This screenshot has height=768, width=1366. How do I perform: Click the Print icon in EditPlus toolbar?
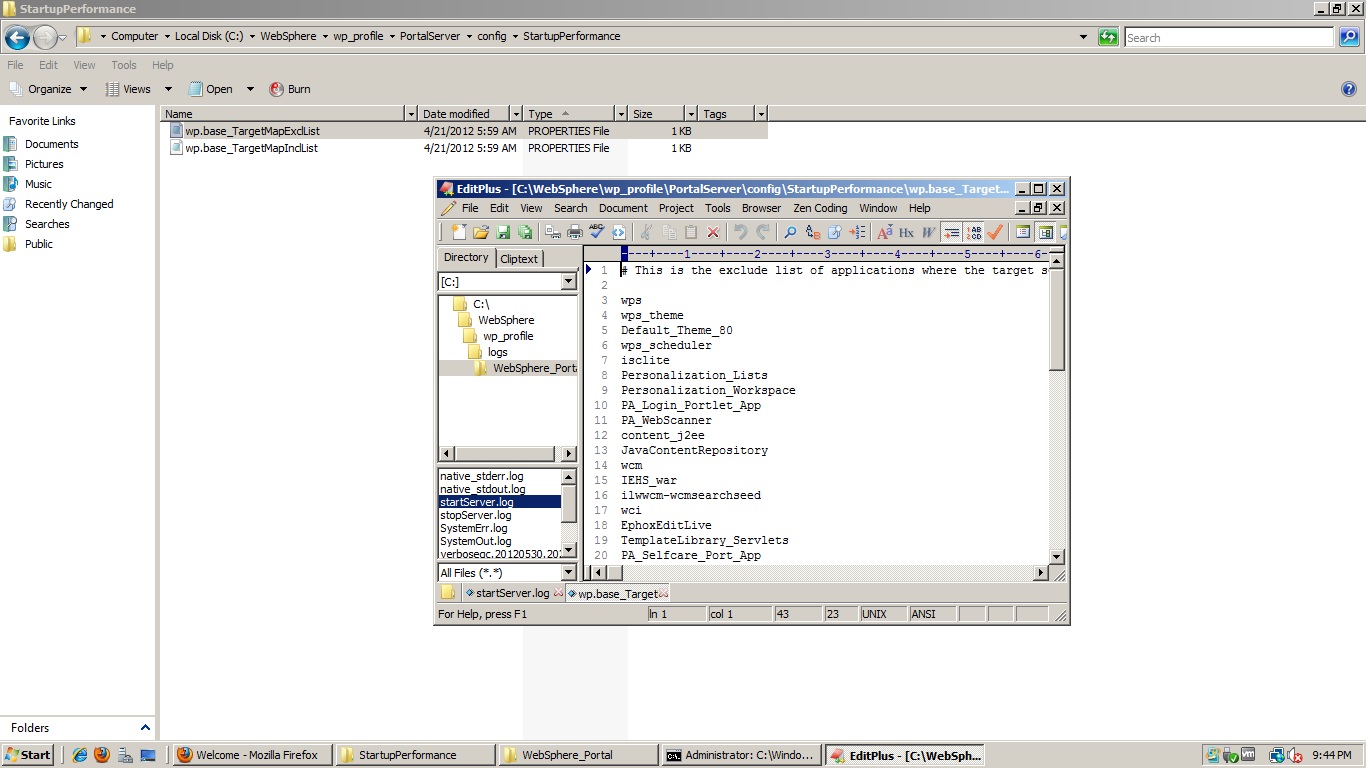point(575,232)
